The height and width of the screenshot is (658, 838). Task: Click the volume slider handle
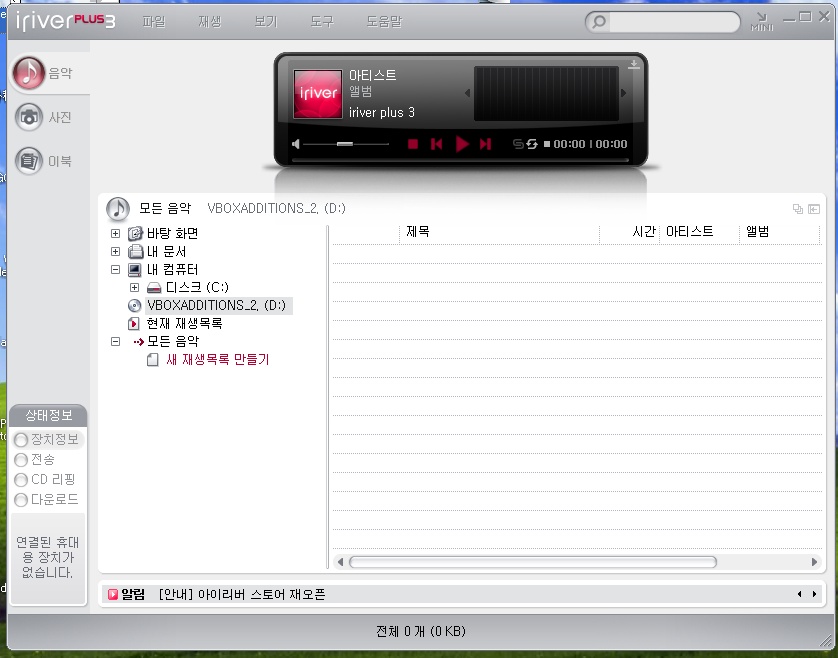coord(345,144)
